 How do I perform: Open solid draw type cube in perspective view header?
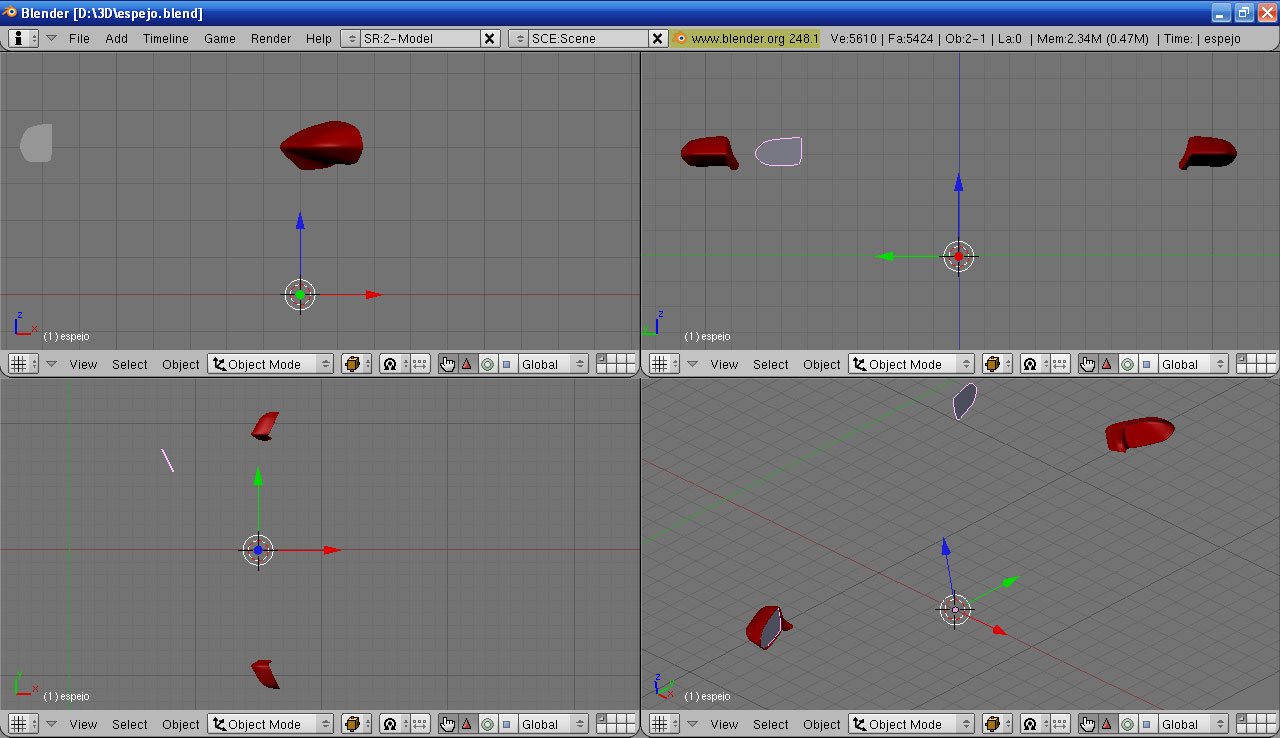pos(997,724)
